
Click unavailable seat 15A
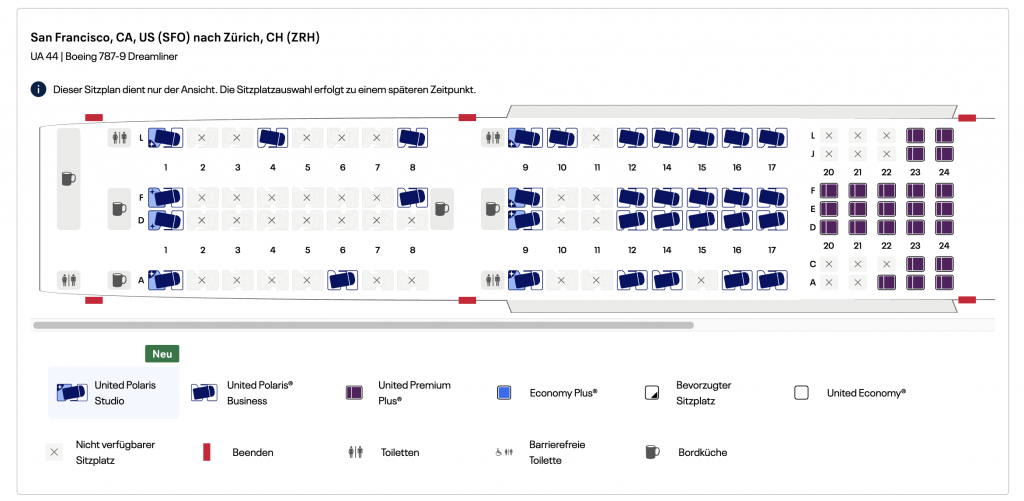click(702, 280)
